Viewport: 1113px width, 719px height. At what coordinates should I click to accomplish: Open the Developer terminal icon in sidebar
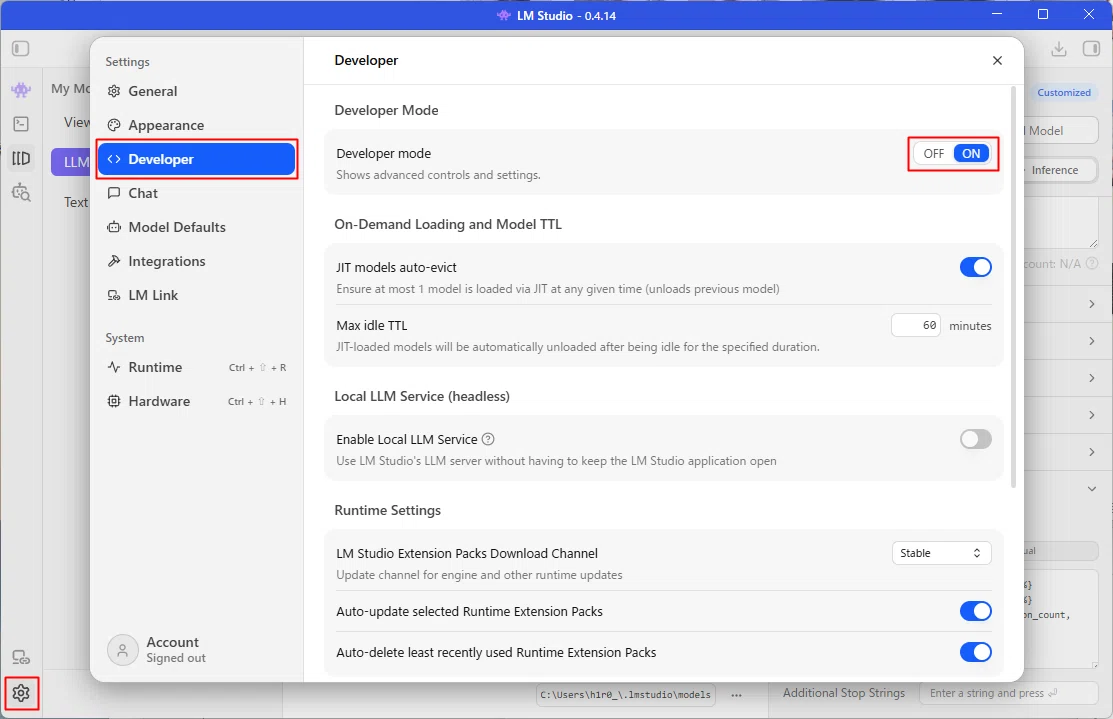coord(21,124)
